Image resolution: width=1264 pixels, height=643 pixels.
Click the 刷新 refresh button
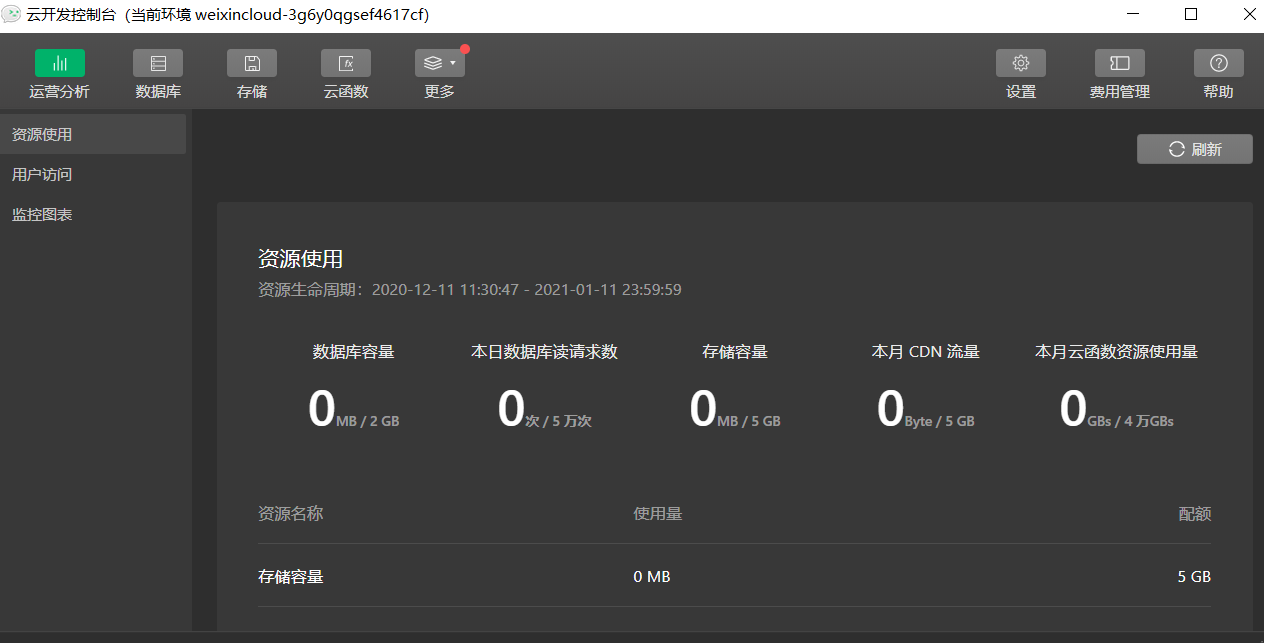(1195, 149)
